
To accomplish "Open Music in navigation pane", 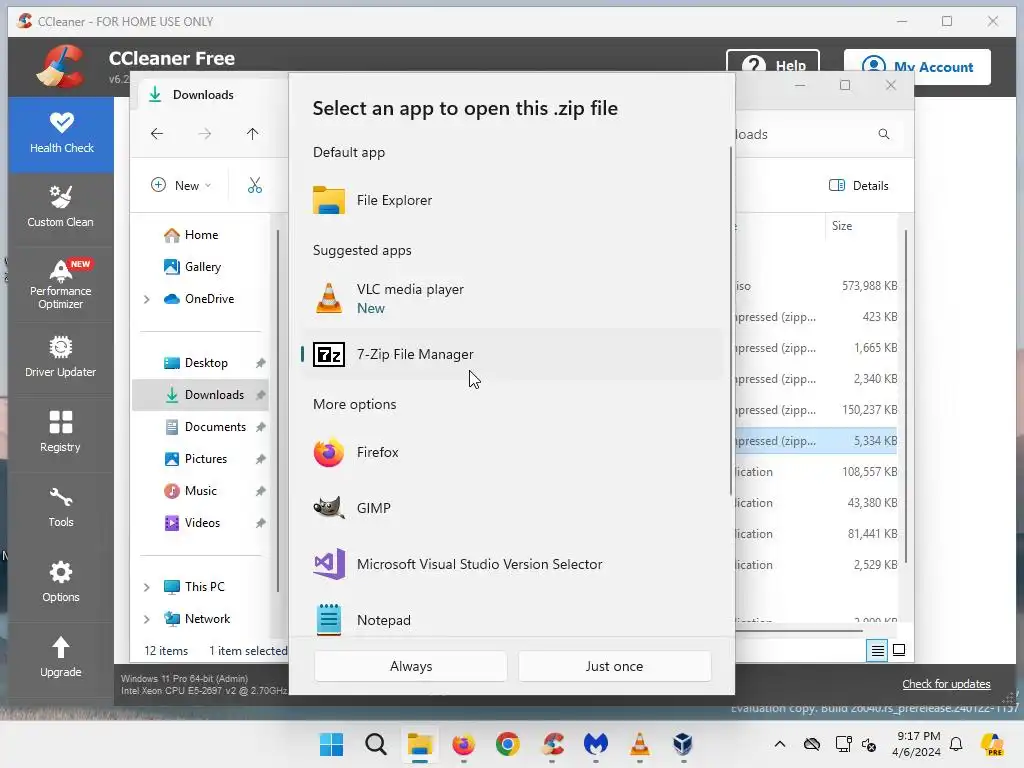I will tap(200, 491).
